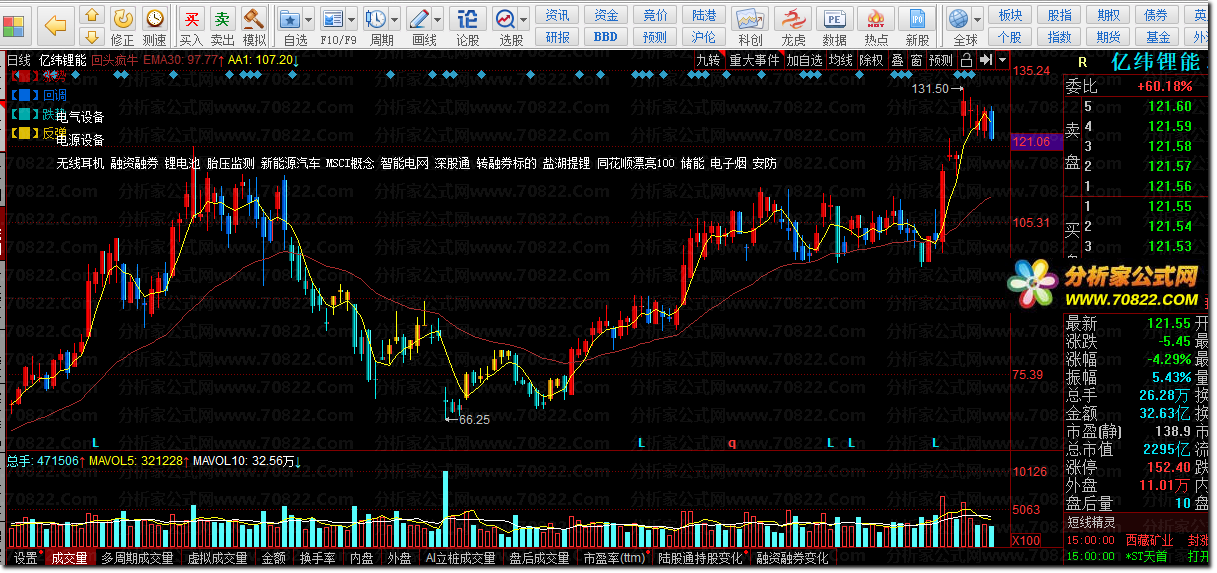Switch to 市盈率(ttm) tab
The width and height of the screenshot is (1217, 573).
tap(614, 558)
